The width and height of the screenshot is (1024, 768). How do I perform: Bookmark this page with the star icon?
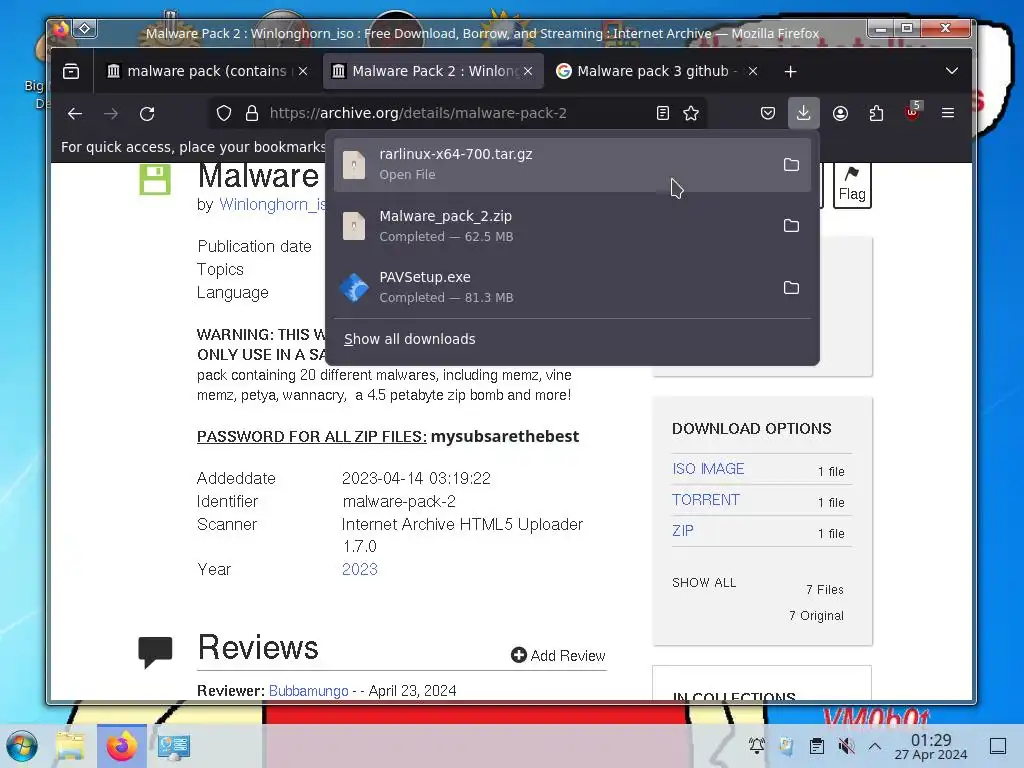pos(691,114)
